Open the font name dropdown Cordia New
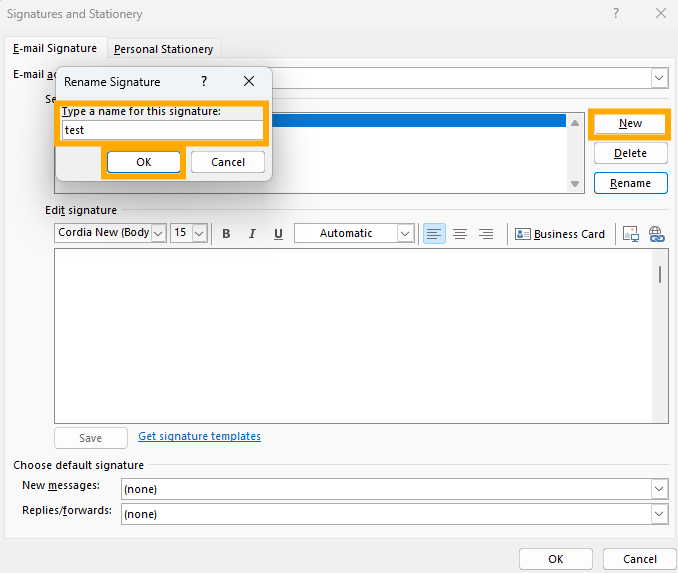This screenshot has width=678, height=573. (x=158, y=234)
